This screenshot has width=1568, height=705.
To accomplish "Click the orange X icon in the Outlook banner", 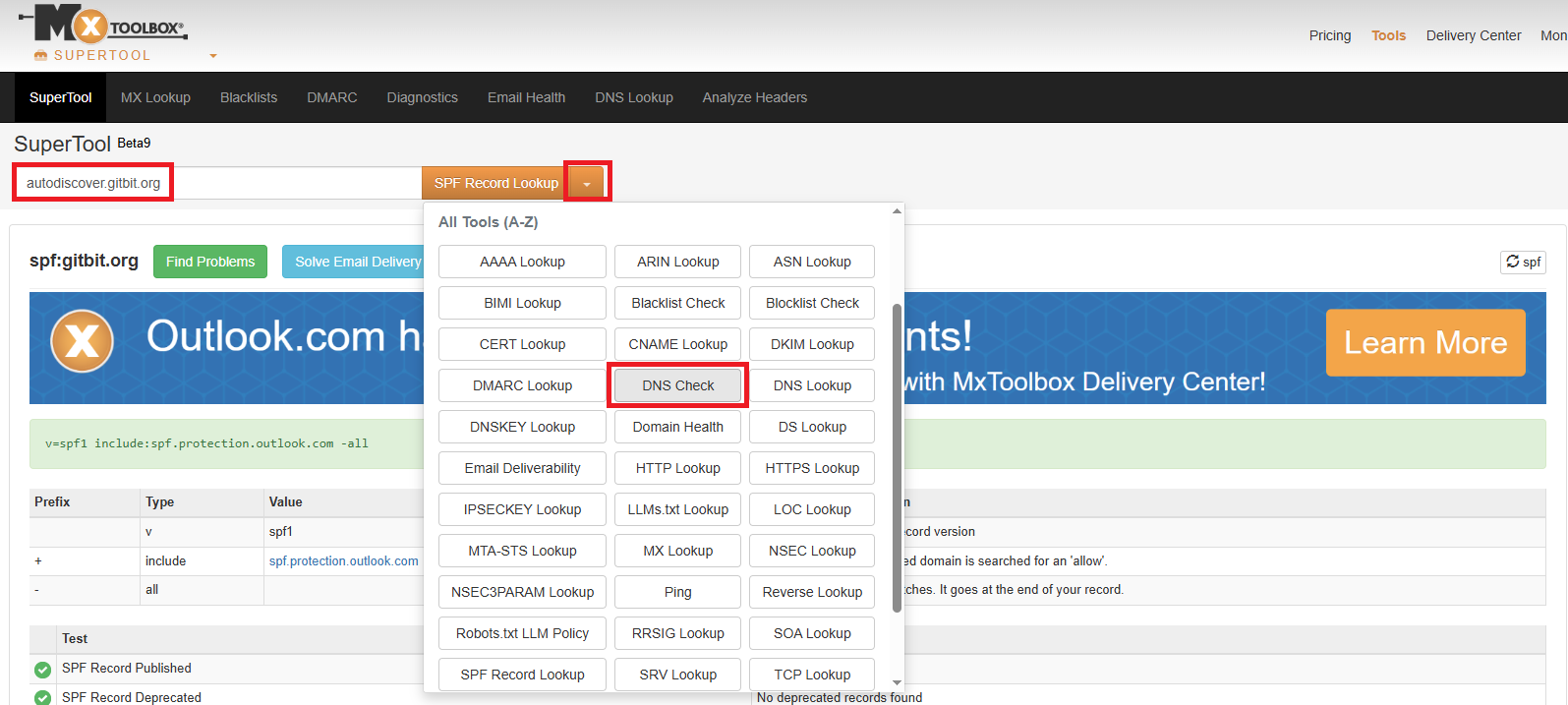I will (x=82, y=341).
